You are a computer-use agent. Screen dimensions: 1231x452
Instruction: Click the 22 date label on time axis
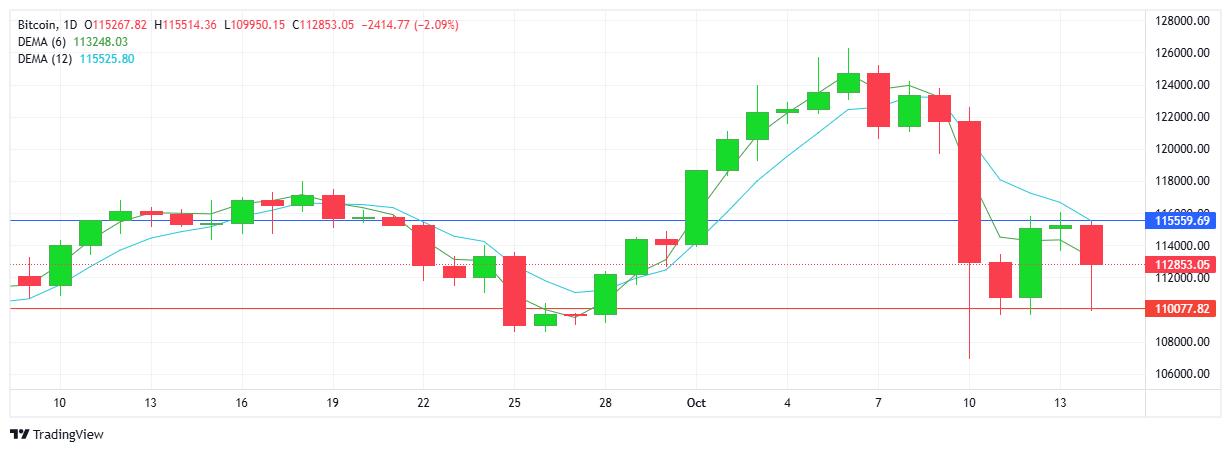pyautogui.click(x=423, y=403)
